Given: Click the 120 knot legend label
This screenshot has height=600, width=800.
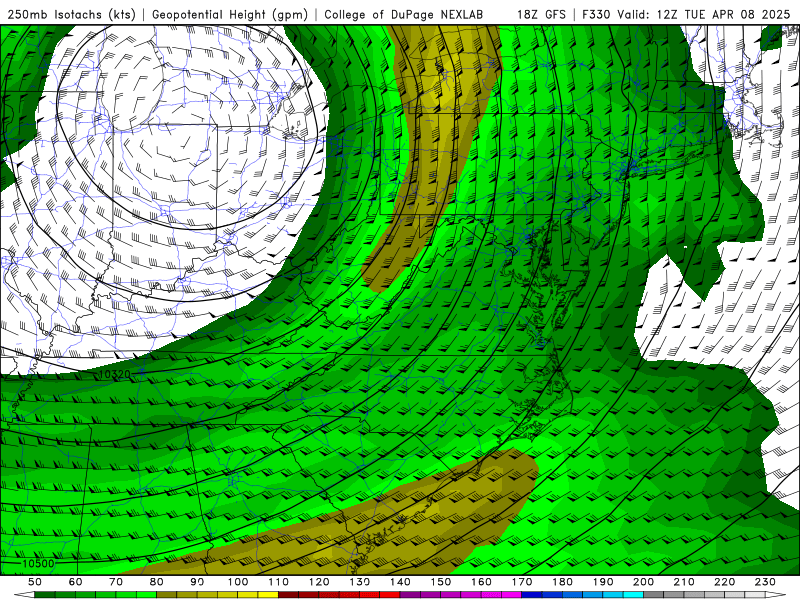Looking at the screenshot, I should 319,582.
